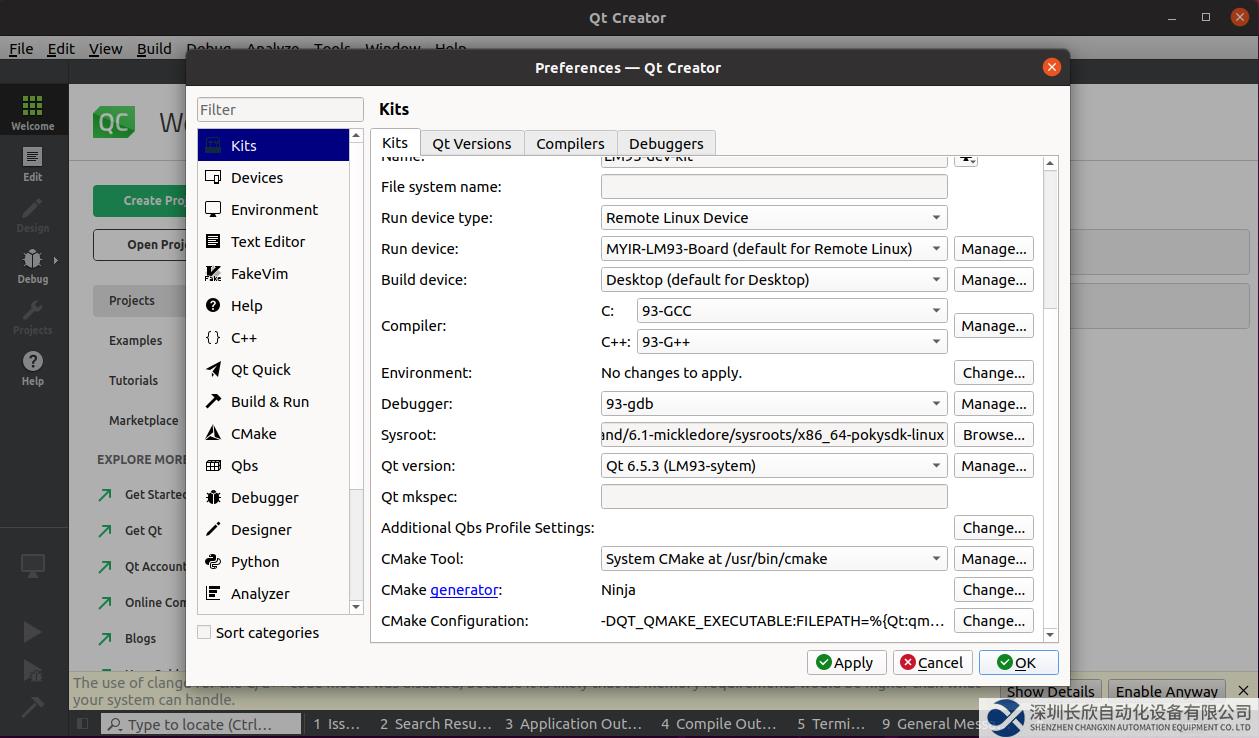
Task: Switch to Design mode in the mode bar
Action: point(33,215)
